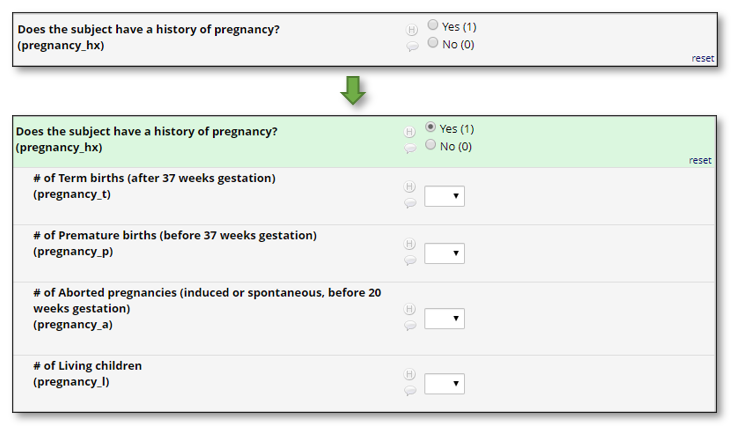Image resolution: width=732 pixels, height=429 pixels.
Task: Show history for Aborted pregnancies field
Action: coord(409,310)
